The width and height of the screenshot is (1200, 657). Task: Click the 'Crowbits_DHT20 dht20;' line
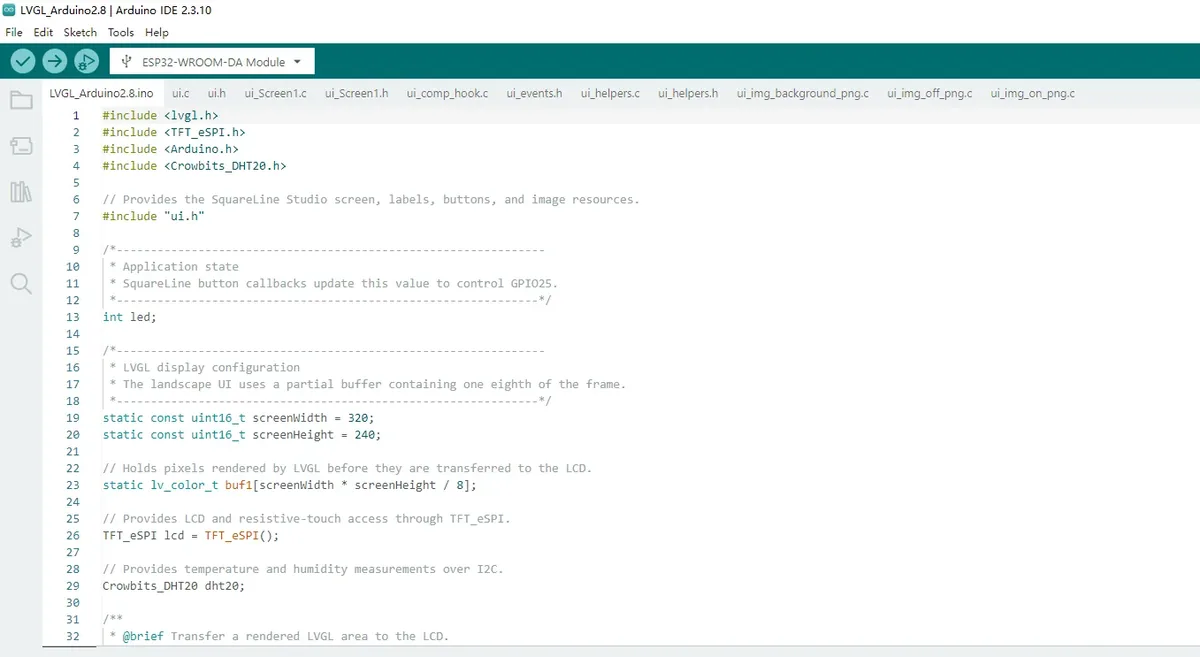tap(174, 586)
